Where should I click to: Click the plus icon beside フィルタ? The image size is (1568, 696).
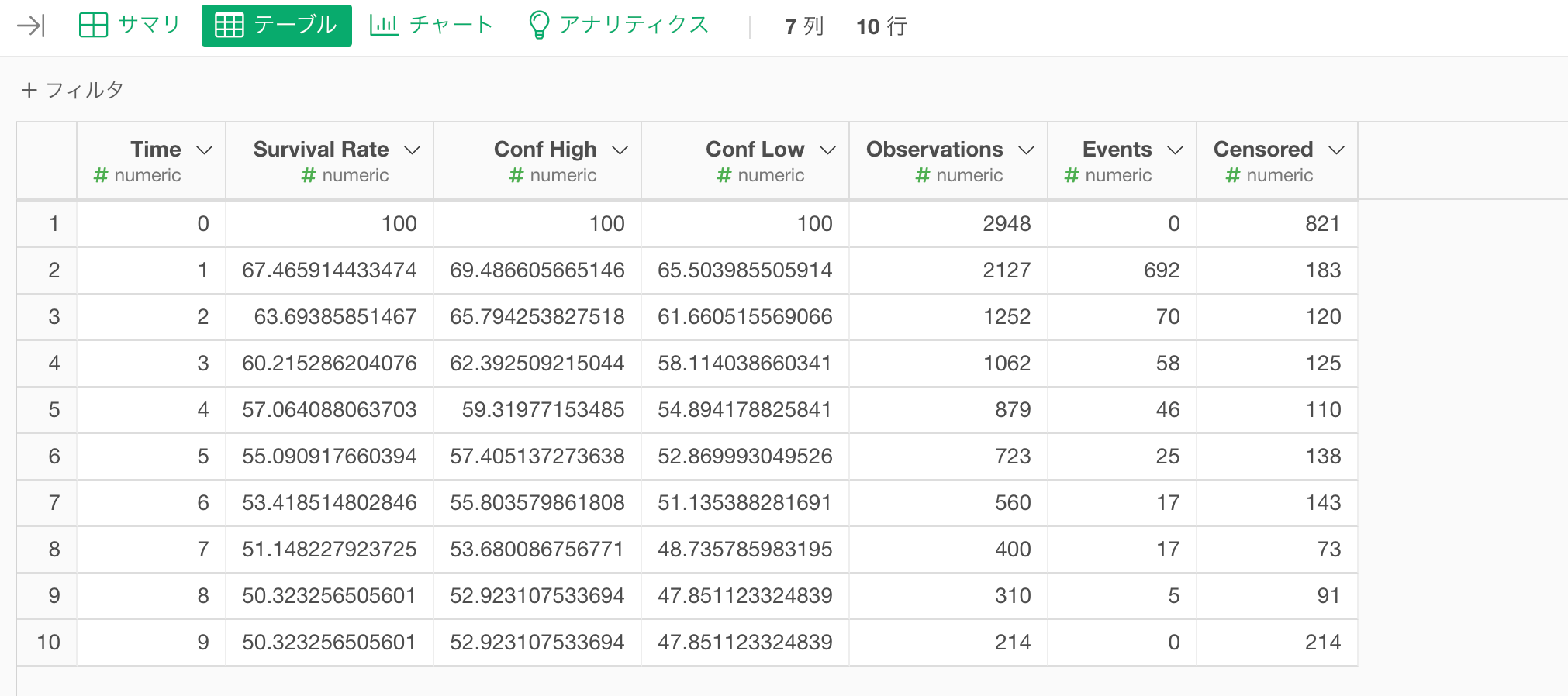pyautogui.click(x=29, y=90)
